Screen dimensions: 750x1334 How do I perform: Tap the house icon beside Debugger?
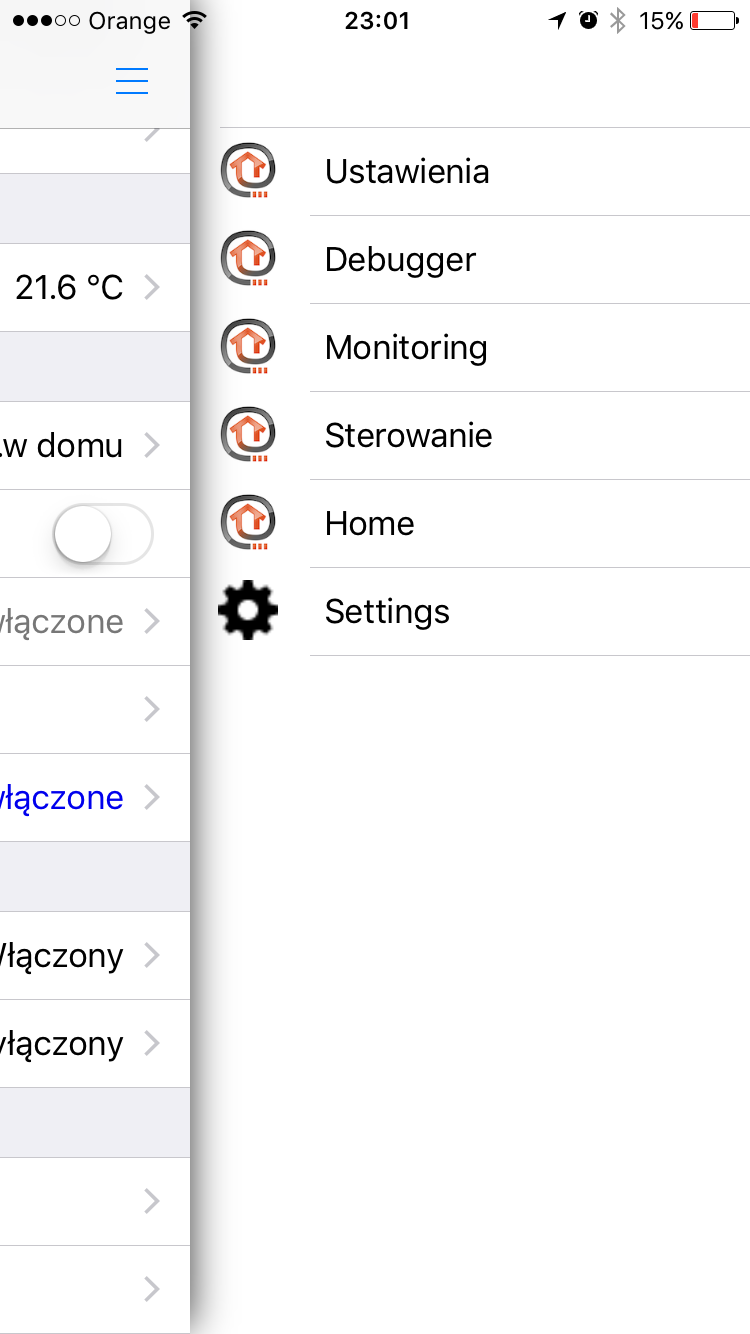pyautogui.click(x=248, y=259)
